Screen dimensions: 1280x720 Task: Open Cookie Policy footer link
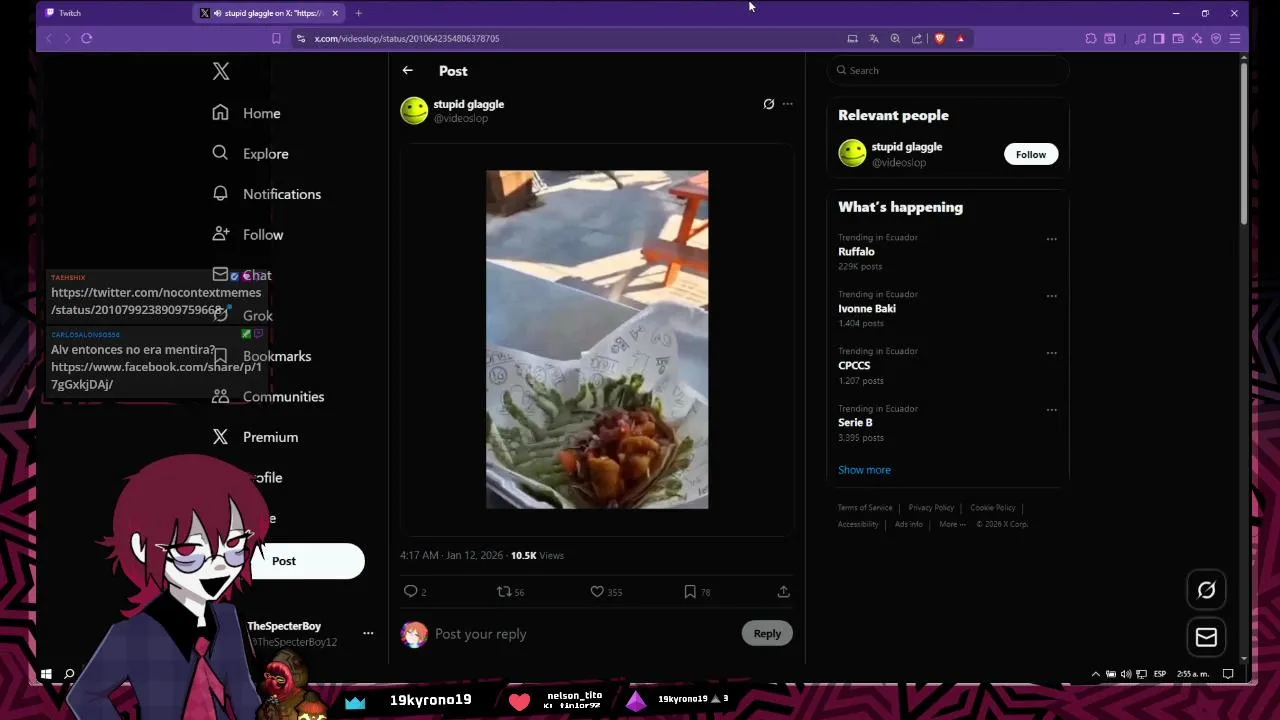992,508
